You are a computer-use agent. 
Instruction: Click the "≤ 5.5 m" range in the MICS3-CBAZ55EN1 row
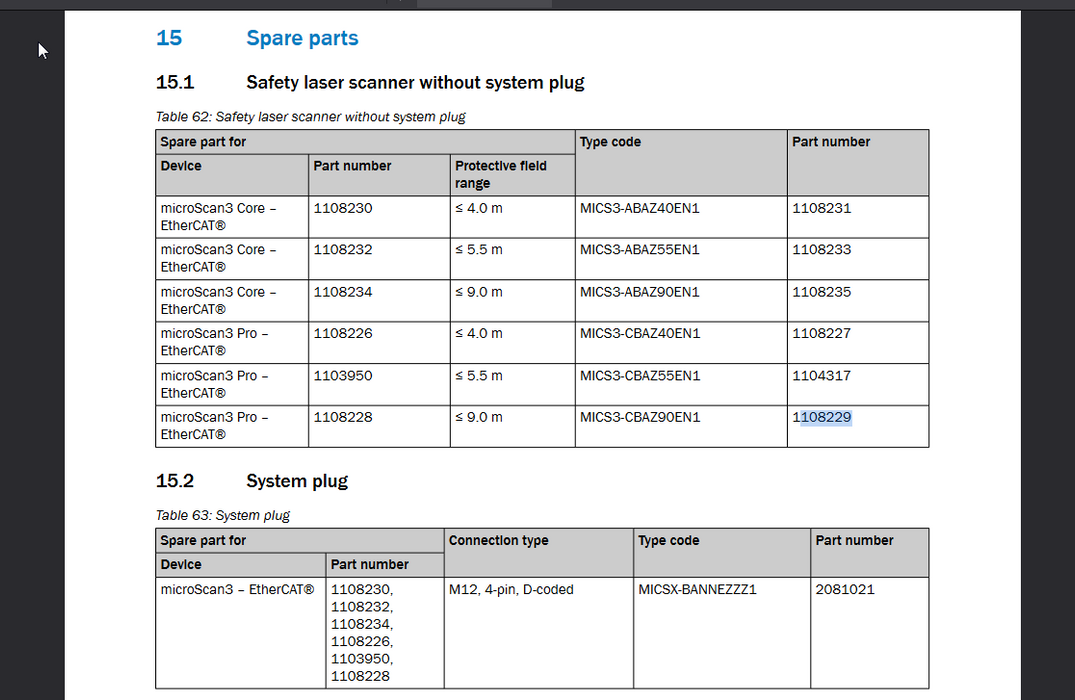coord(479,376)
